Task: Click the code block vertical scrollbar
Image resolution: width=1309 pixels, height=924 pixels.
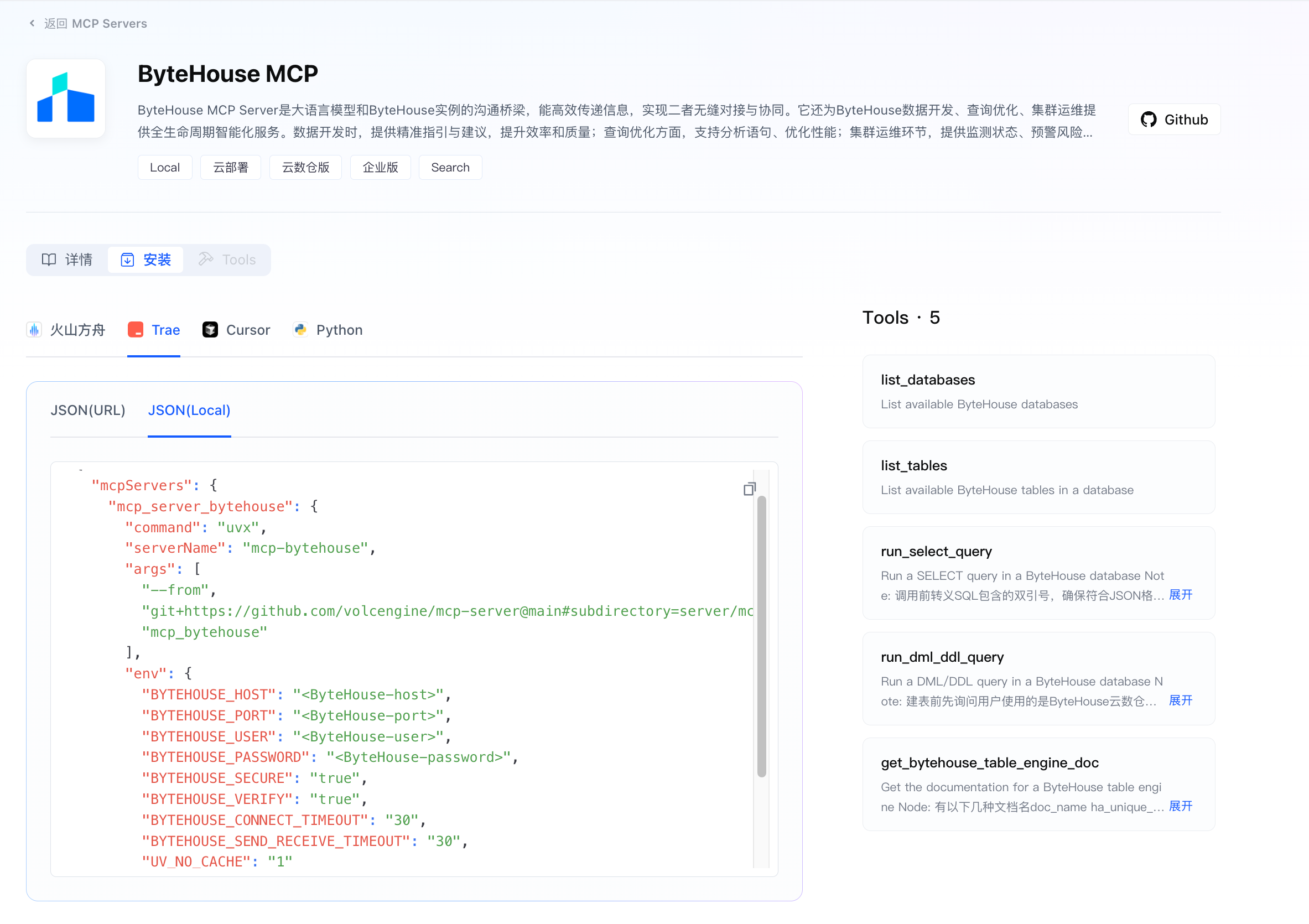Action: [x=761, y=636]
